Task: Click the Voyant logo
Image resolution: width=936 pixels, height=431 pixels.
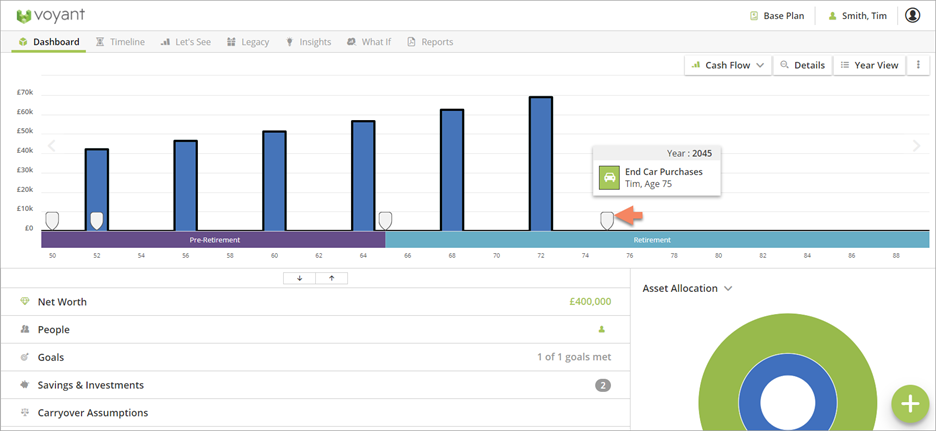Action: click(51, 16)
